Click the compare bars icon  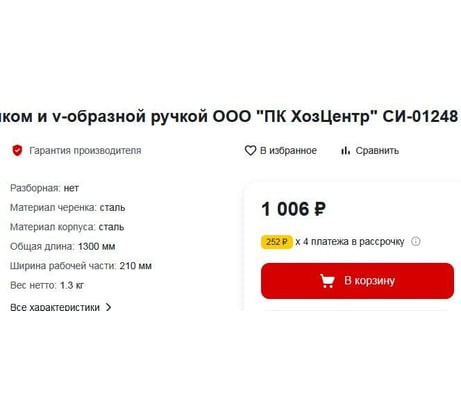(345, 151)
